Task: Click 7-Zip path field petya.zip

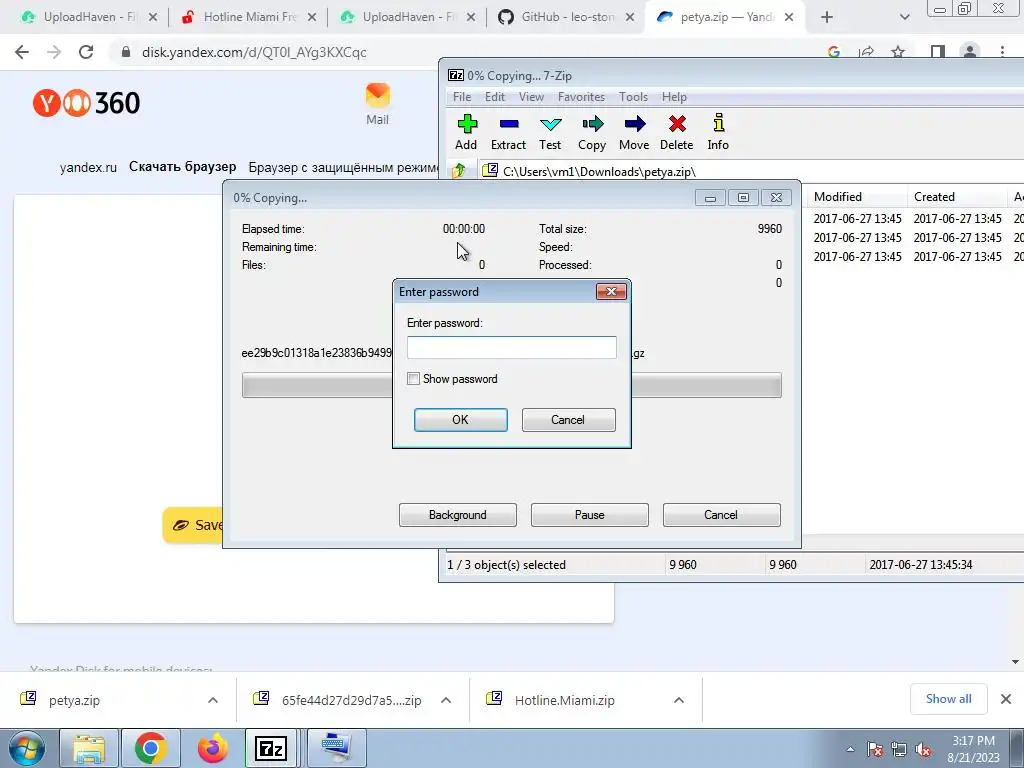Action: (751, 171)
